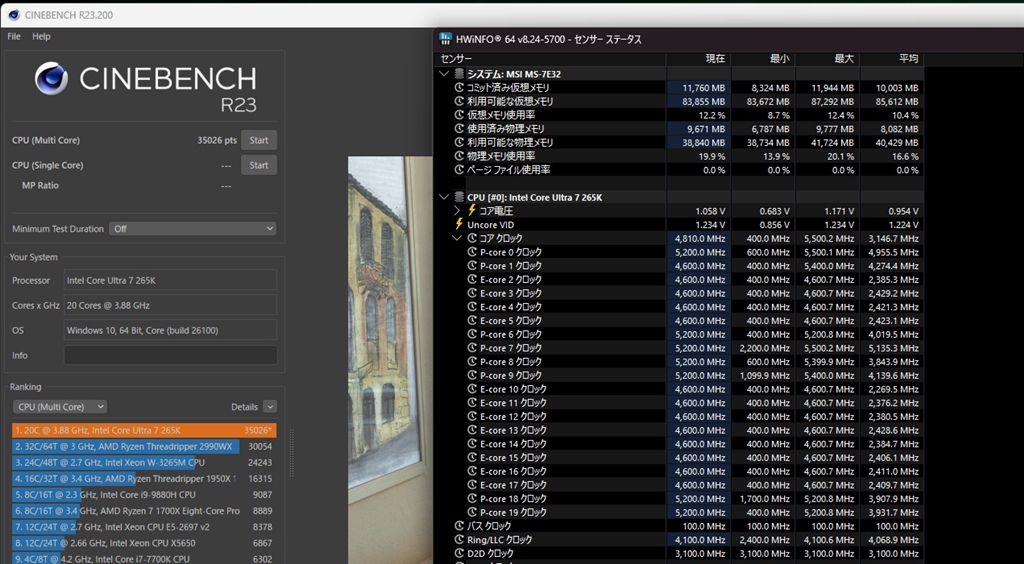Start the CPU (Single Core) test

tap(259, 165)
